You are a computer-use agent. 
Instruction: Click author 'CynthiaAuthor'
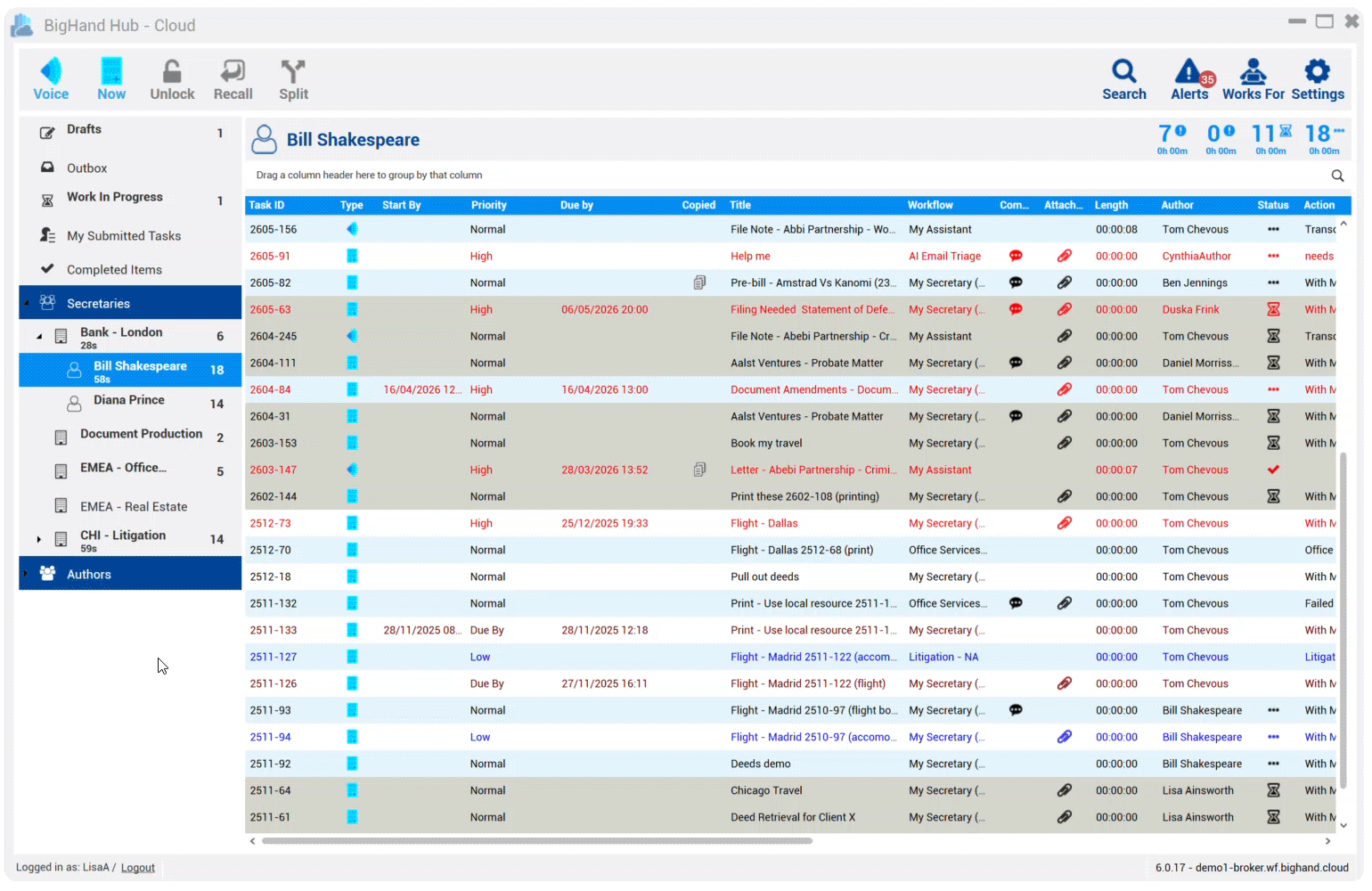pyautogui.click(x=1196, y=256)
